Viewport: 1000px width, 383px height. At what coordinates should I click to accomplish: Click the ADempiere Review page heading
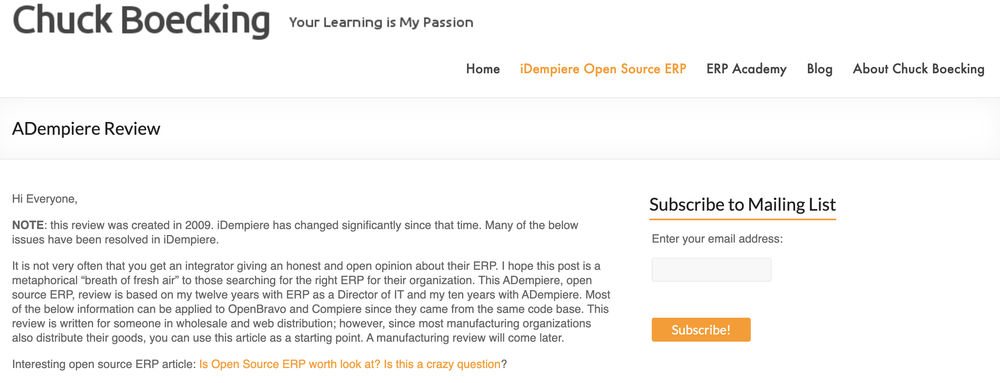point(86,129)
